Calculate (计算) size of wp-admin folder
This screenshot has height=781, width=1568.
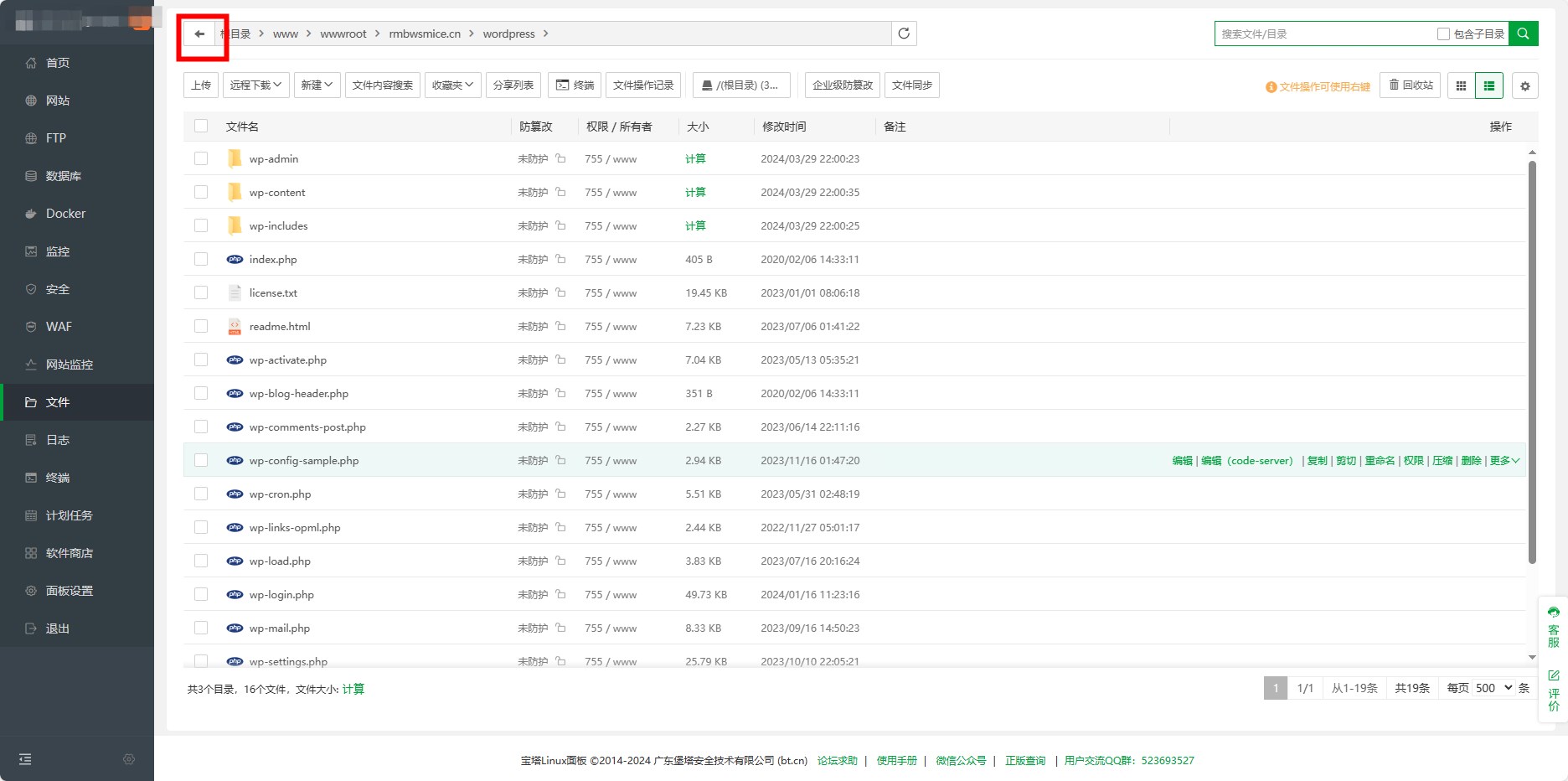click(695, 158)
